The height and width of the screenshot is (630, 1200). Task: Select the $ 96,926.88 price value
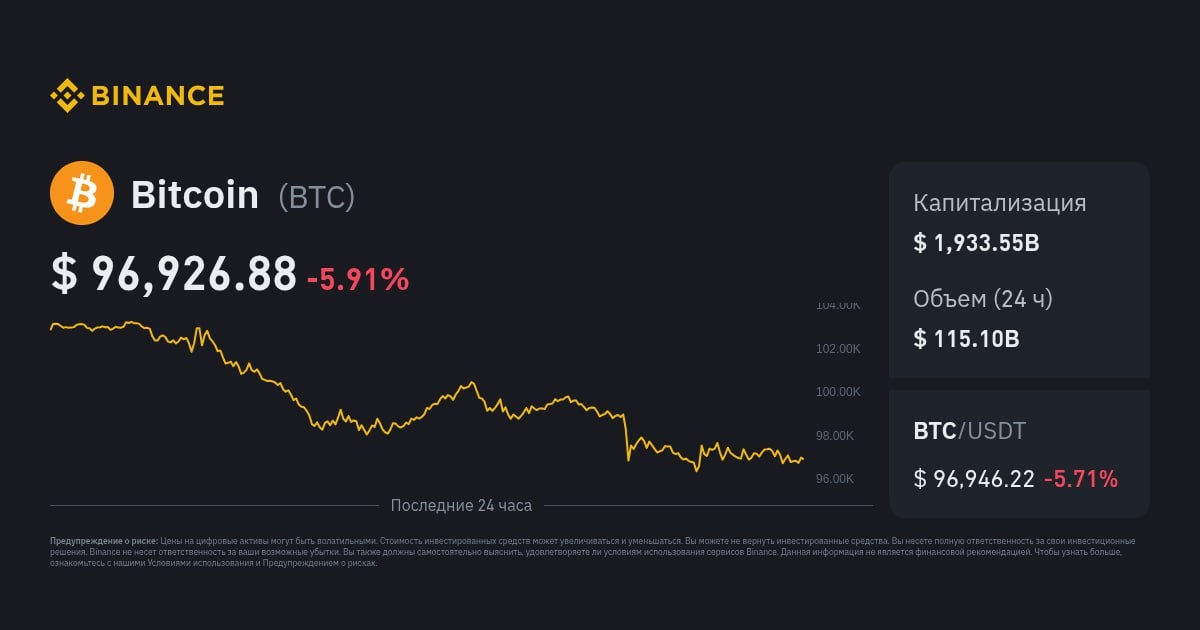(x=174, y=274)
